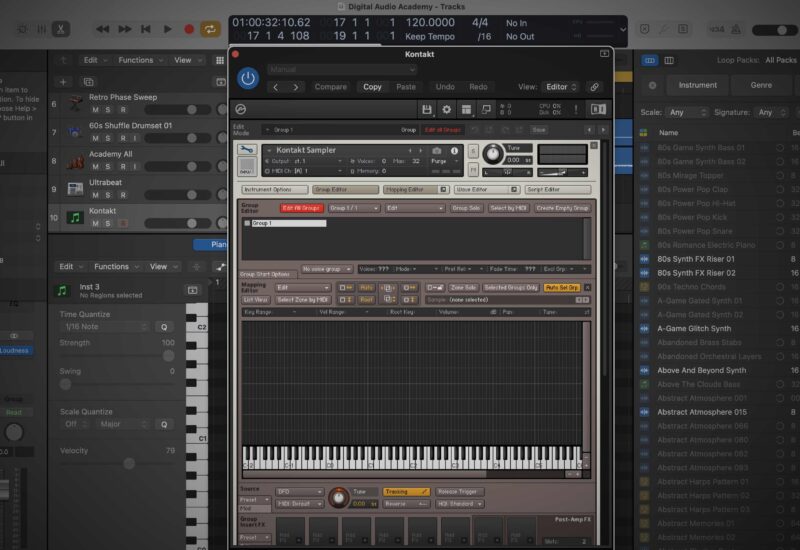Enable the Tracking button in Source

406,492
